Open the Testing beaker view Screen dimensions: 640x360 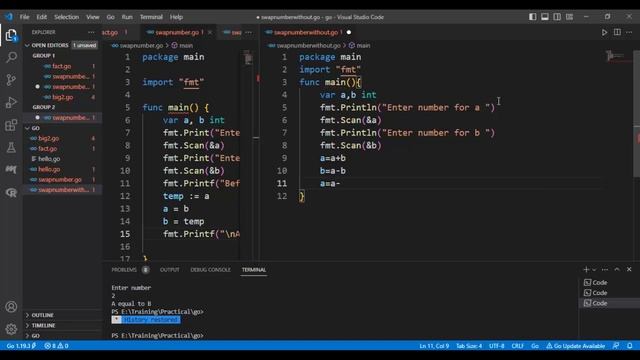pos(11,147)
